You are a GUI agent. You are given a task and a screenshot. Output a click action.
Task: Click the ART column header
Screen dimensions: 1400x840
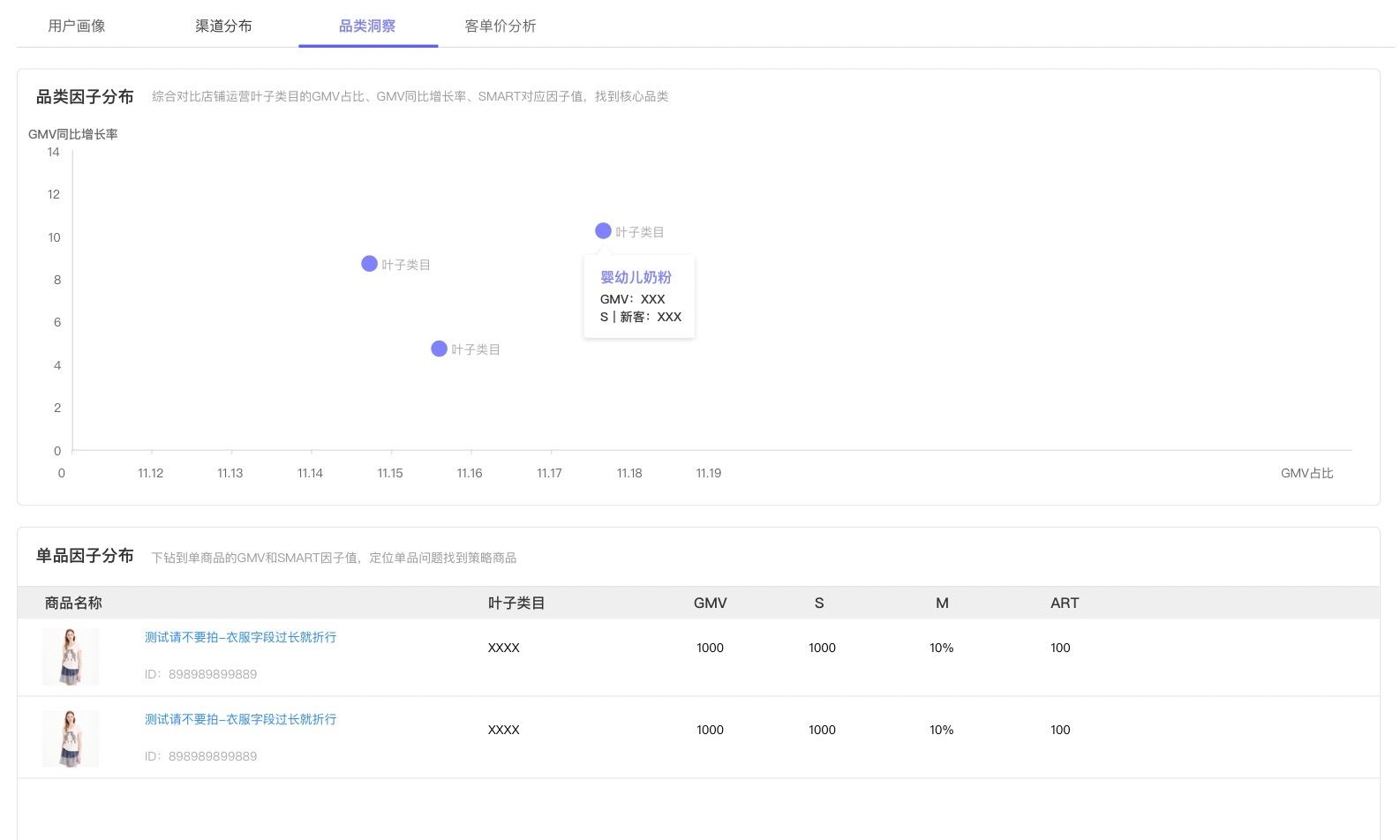click(x=1065, y=603)
